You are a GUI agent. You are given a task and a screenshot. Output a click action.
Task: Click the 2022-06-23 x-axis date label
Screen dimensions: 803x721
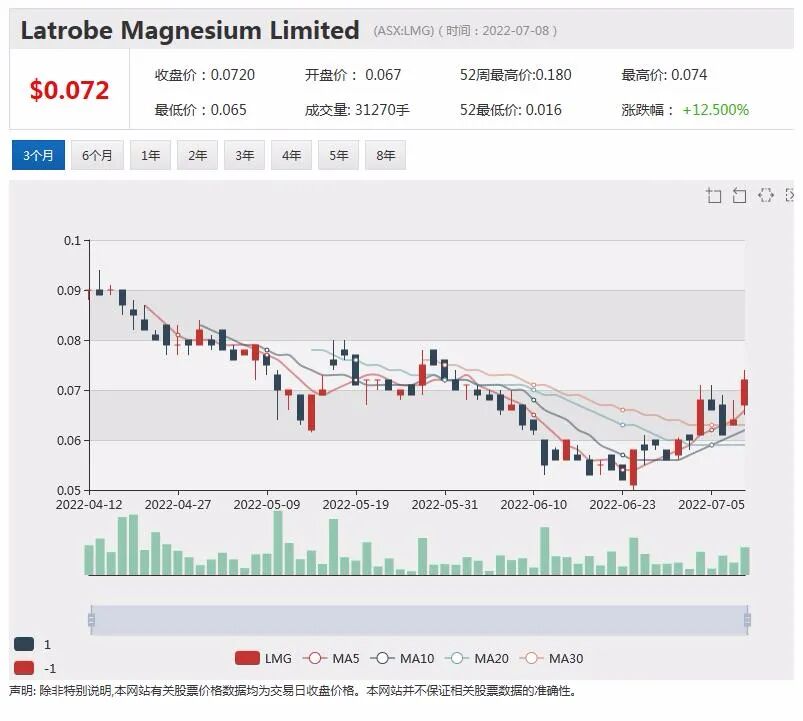(x=622, y=504)
